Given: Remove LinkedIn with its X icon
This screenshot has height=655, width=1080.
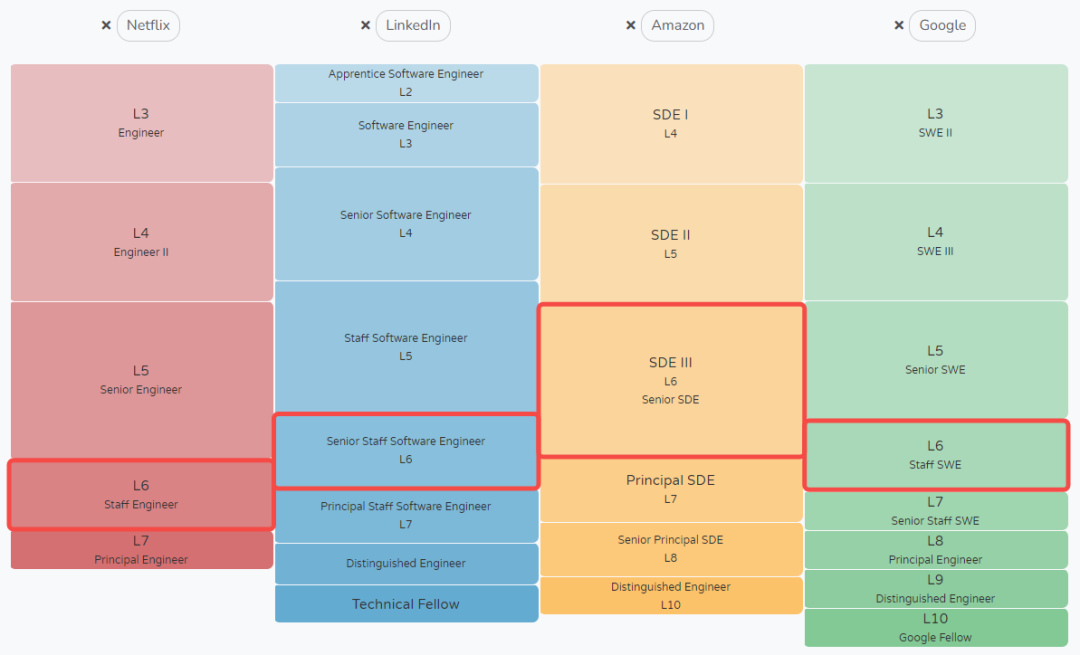Looking at the screenshot, I should 366,25.
